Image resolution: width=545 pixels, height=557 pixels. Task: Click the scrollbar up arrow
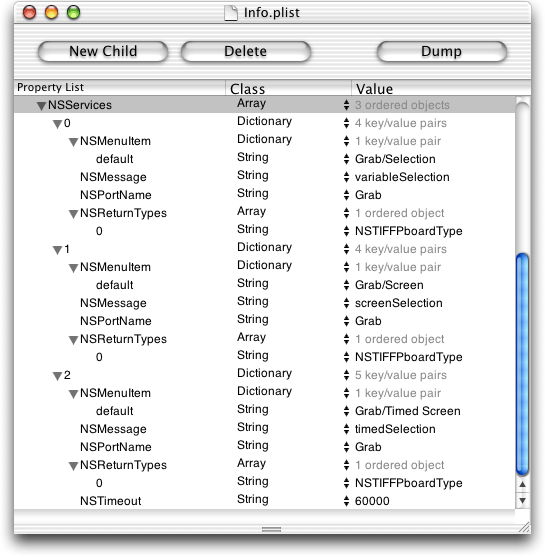522,484
